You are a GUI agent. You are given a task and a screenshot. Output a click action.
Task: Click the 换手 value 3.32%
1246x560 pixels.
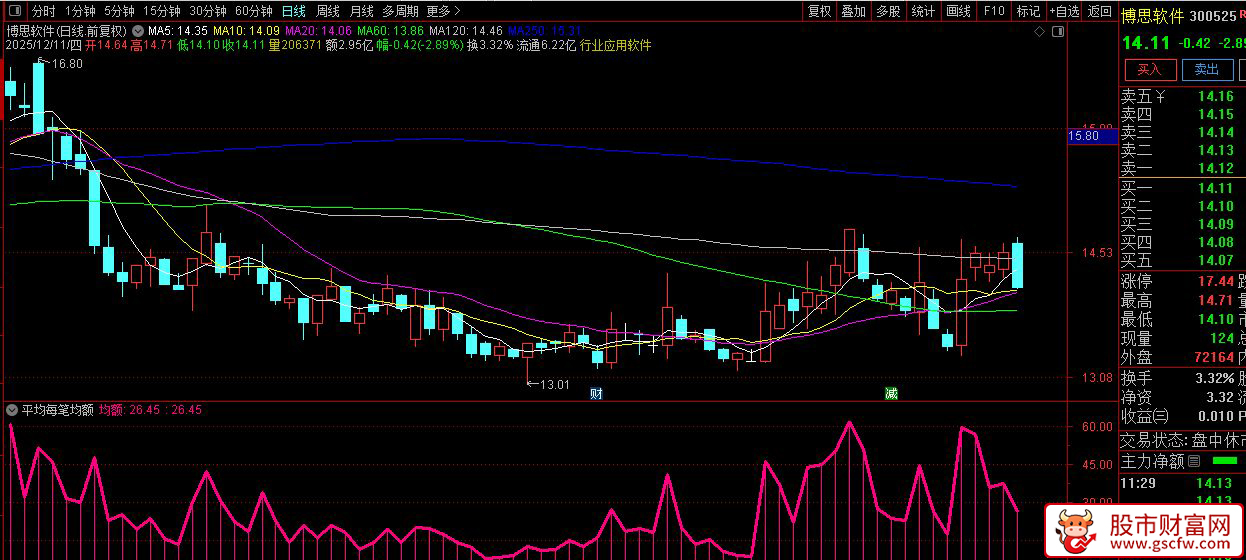click(1215, 378)
